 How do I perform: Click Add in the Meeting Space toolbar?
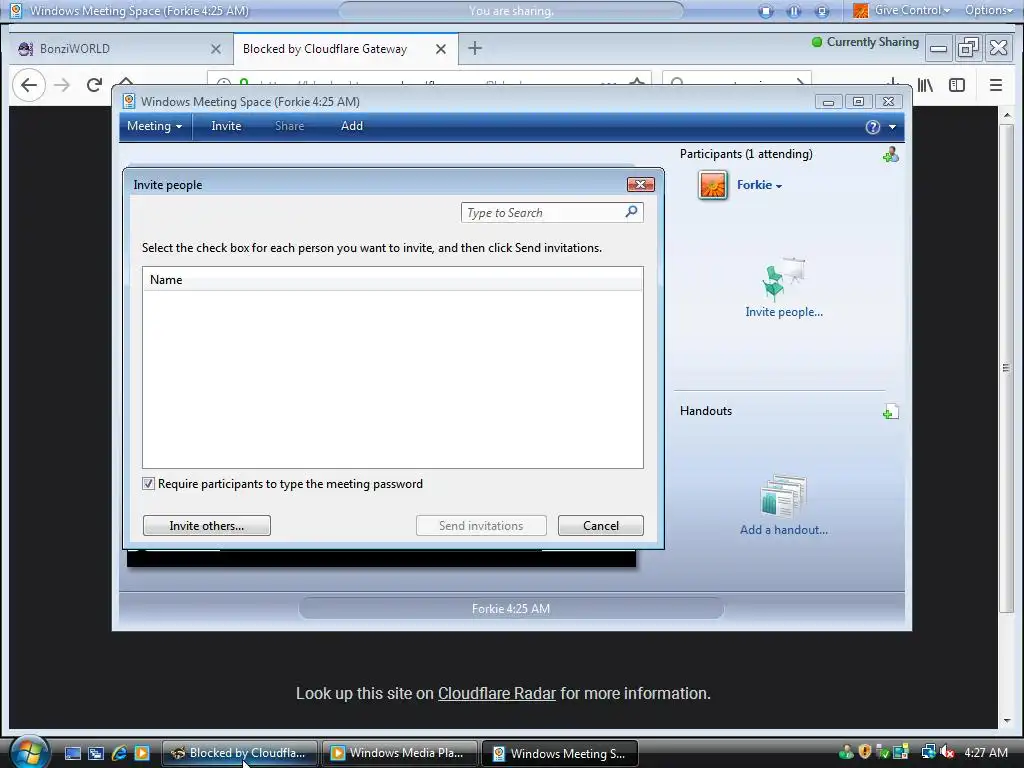click(351, 126)
